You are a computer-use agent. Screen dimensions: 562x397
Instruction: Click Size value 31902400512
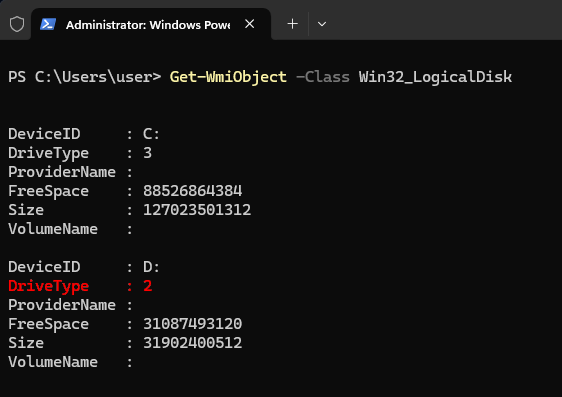(x=192, y=343)
